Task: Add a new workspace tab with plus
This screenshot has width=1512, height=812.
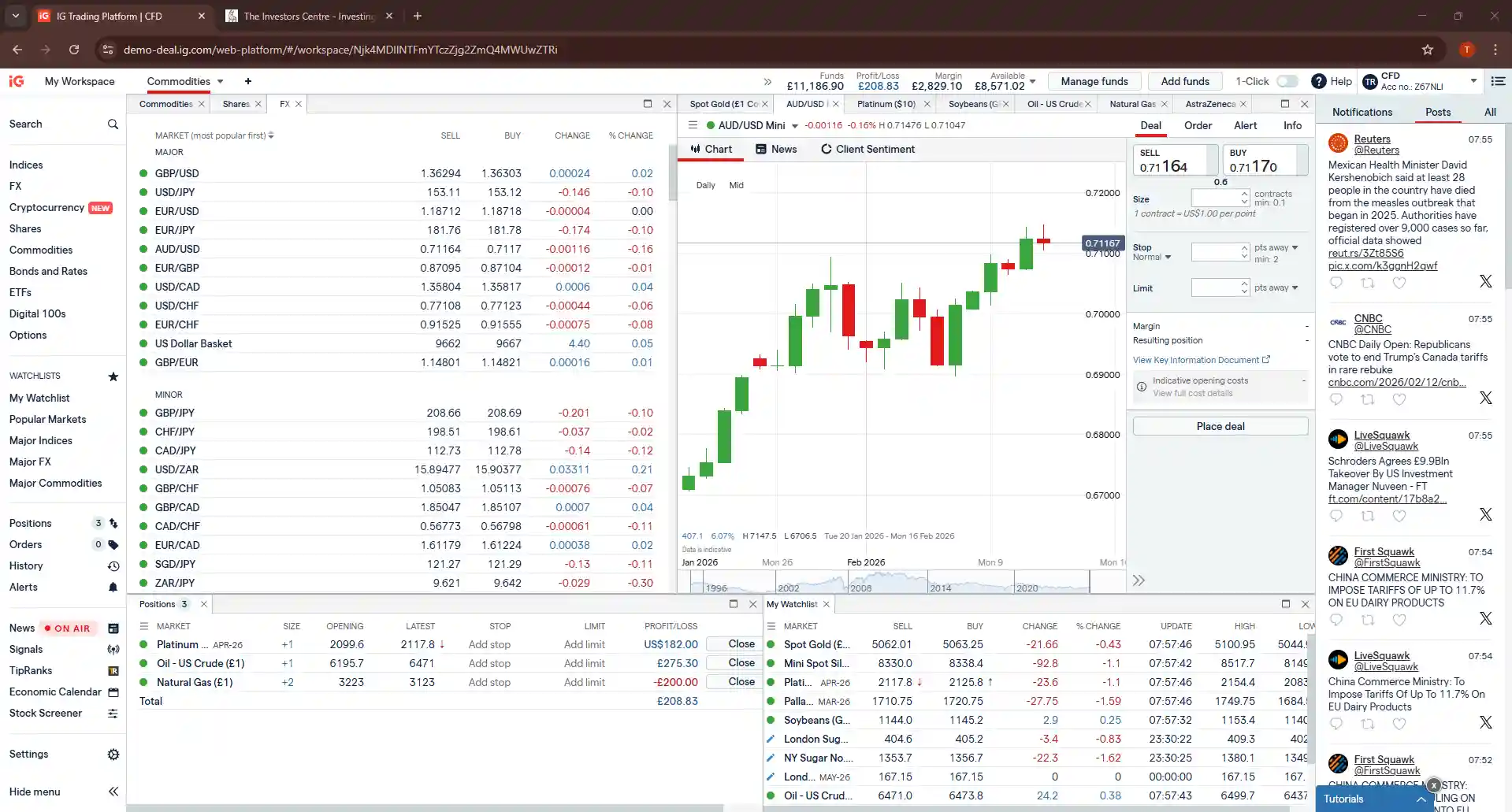Action: 248,81
